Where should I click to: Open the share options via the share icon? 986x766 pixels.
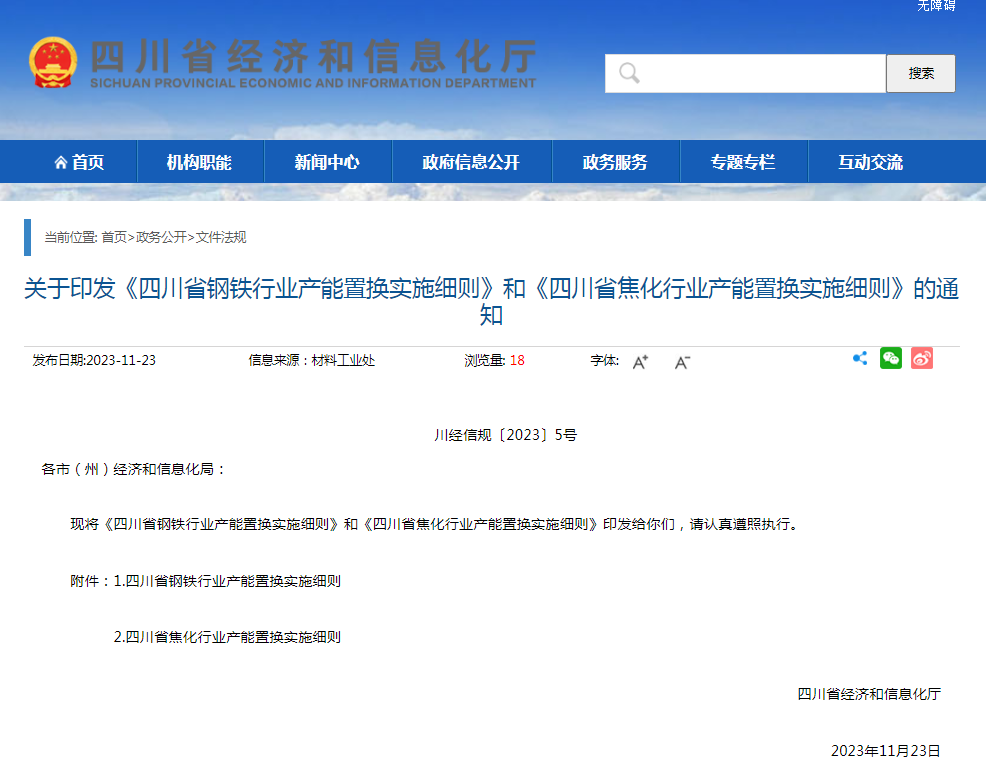click(859, 358)
